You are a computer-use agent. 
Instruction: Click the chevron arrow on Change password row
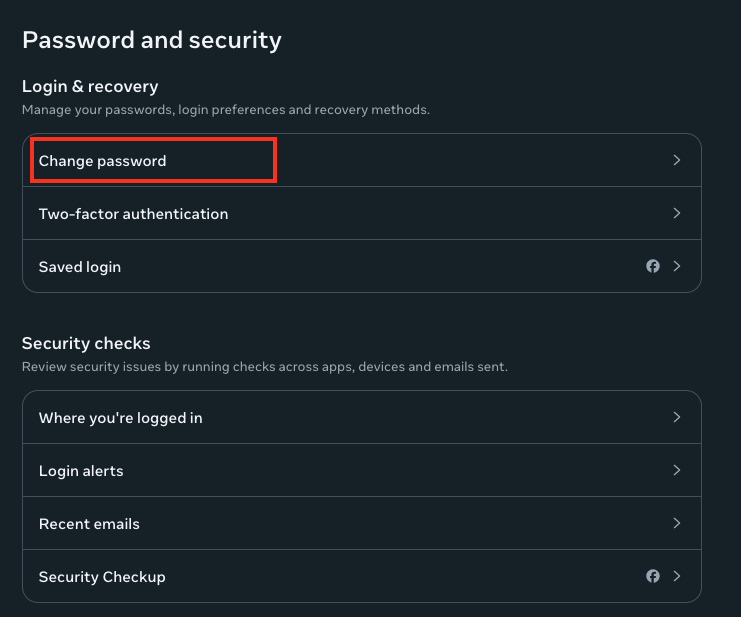coord(677,160)
